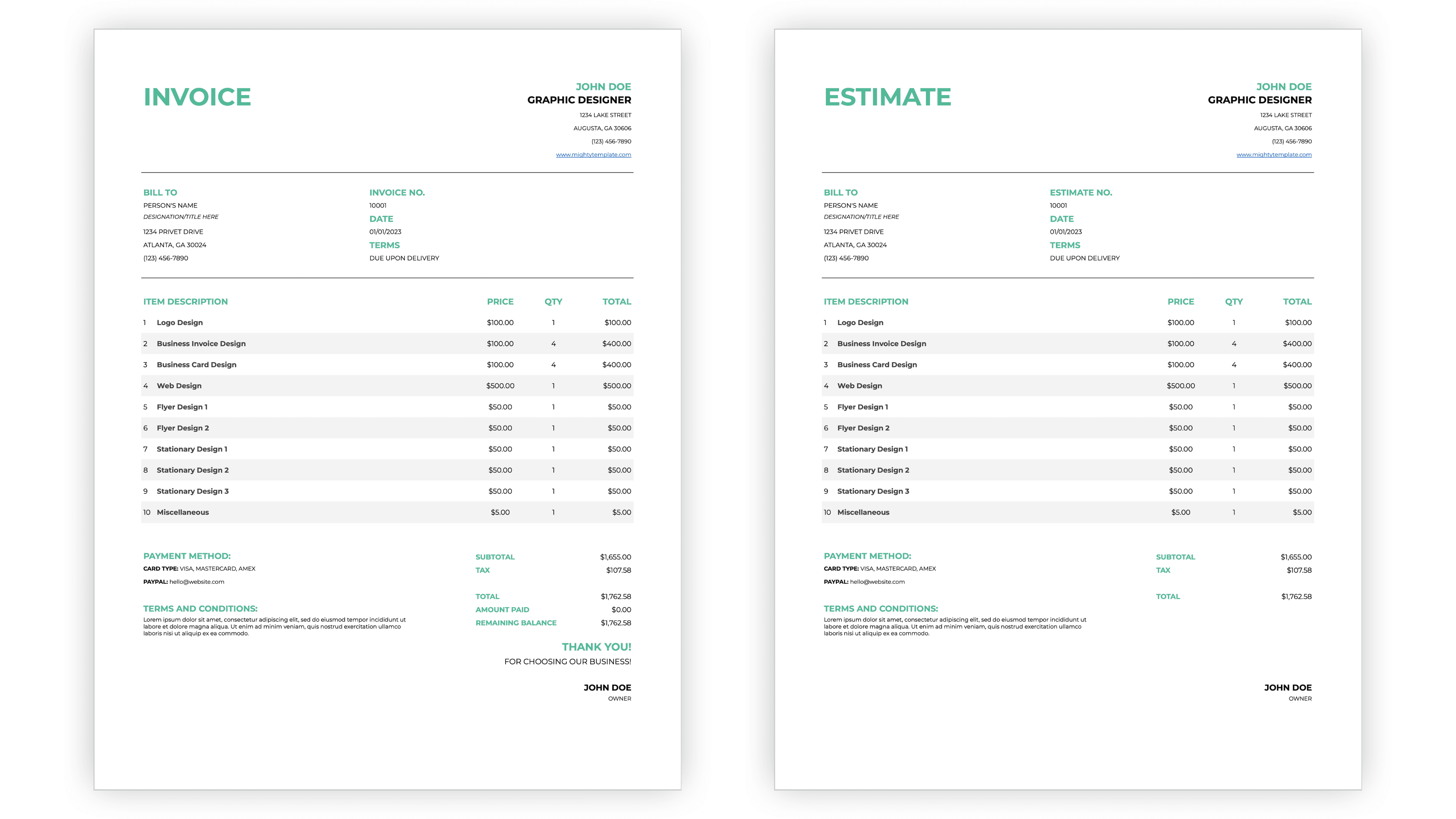Screen dimensions: 1456x819
Task: Click the large ESTIMATE heading
Action: (887, 97)
